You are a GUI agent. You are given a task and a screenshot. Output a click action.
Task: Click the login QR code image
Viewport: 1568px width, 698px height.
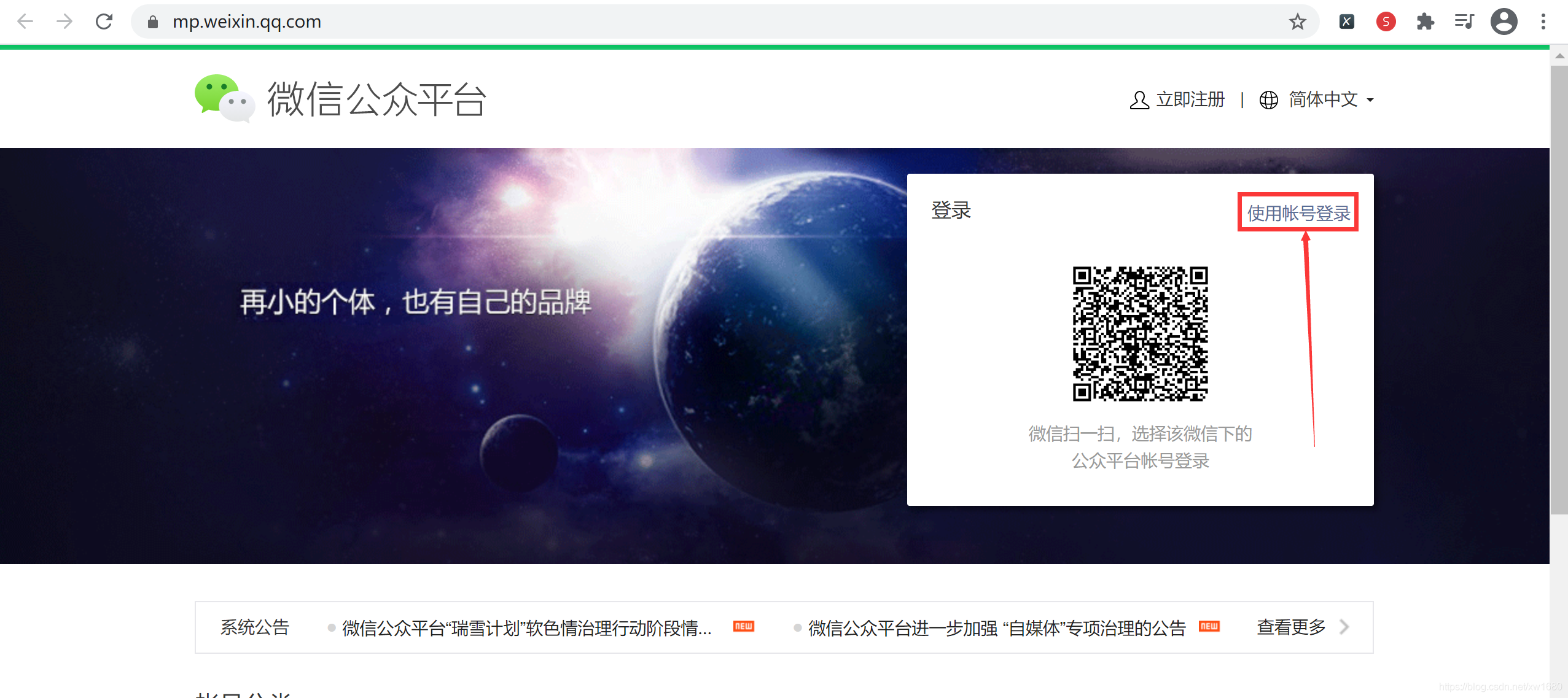point(1141,334)
